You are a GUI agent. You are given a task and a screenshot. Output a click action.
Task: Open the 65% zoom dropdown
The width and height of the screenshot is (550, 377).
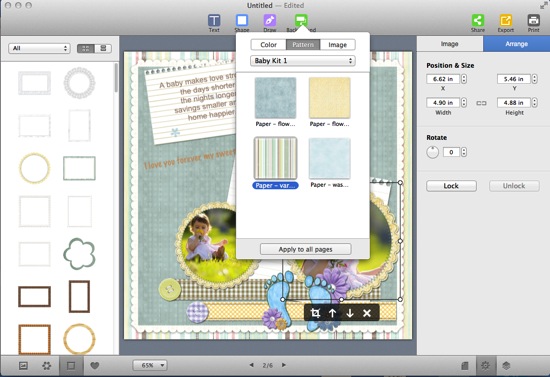click(x=150, y=365)
